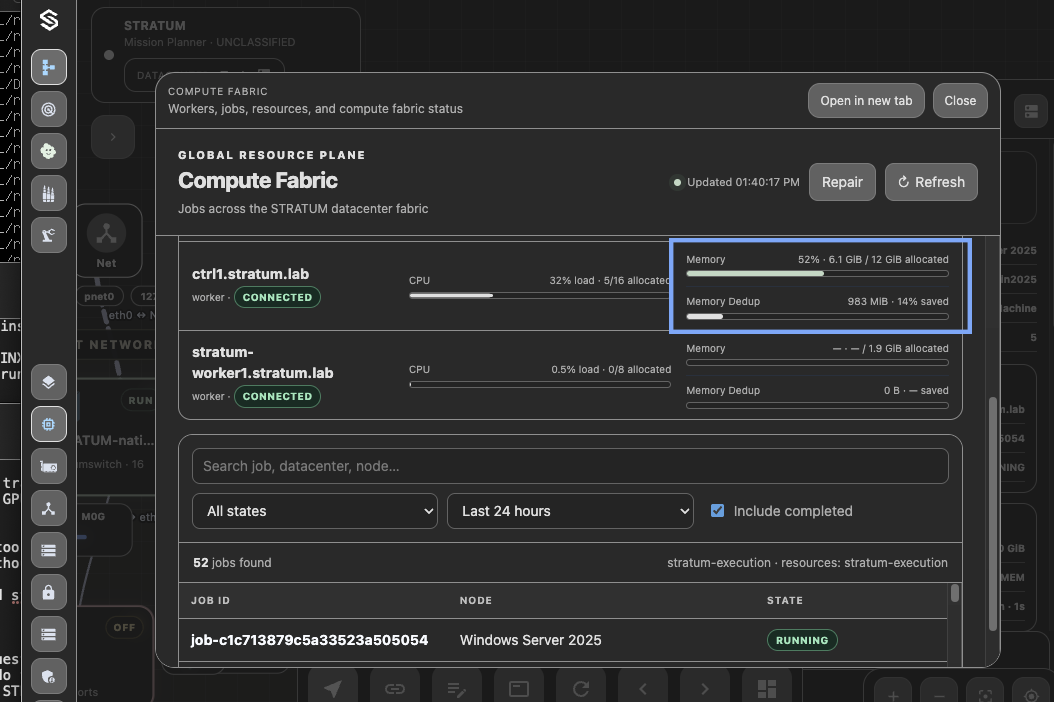Click the ctrl1 Memory usage bar
The width and height of the screenshot is (1054, 702).
pos(817,274)
